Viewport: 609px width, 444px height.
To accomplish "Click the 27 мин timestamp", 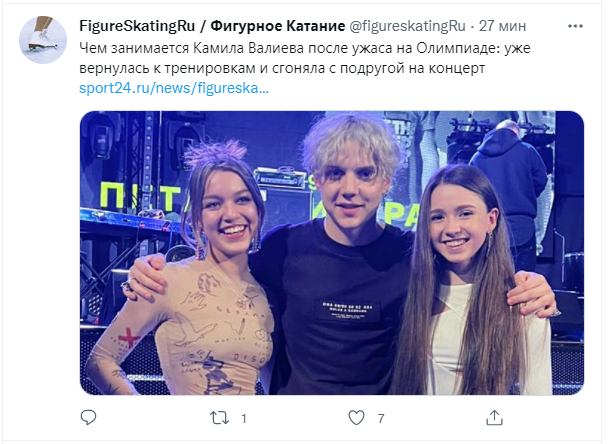I will (502, 26).
